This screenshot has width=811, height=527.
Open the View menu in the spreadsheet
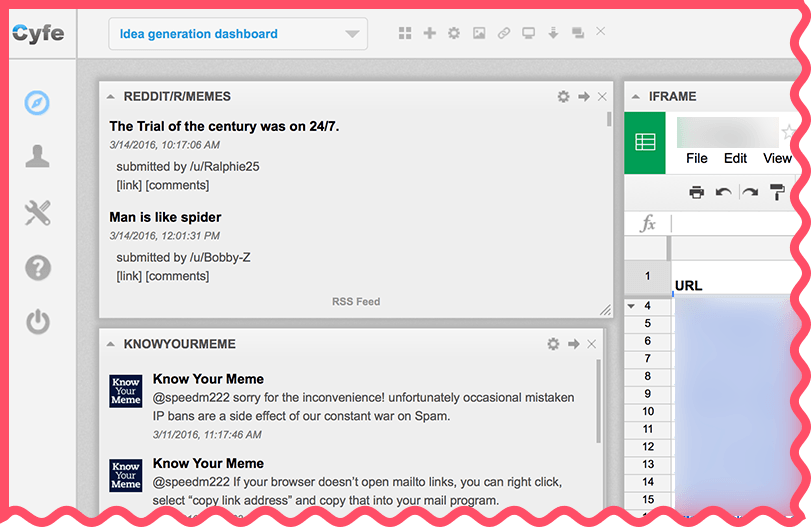pos(777,158)
